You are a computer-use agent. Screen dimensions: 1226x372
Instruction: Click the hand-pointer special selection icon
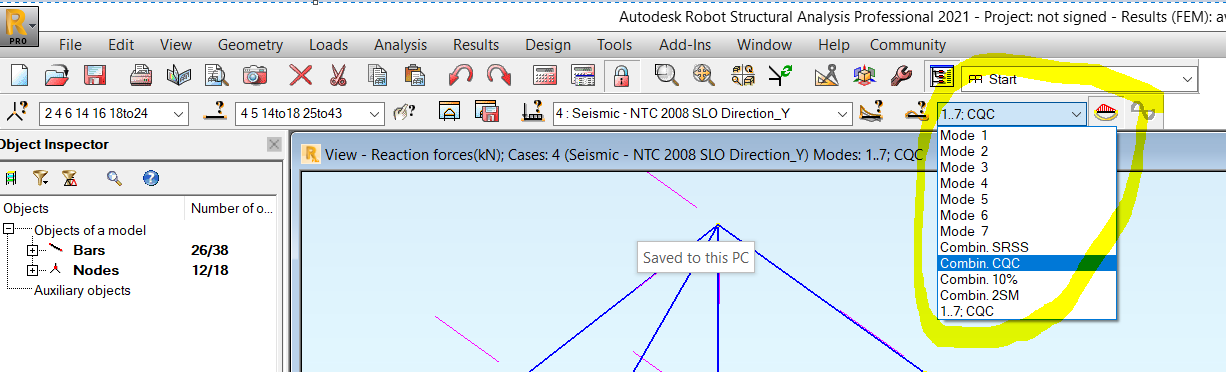404,113
